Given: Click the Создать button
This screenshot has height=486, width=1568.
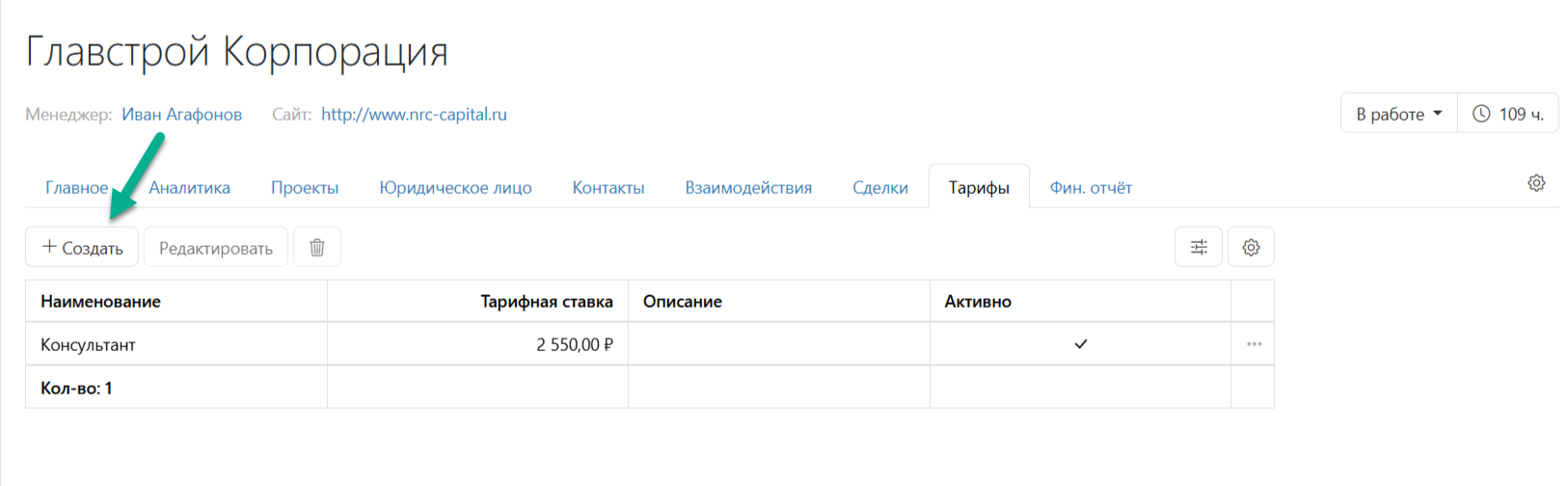Looking at the screenshot, I should click(x=82, y=247).
